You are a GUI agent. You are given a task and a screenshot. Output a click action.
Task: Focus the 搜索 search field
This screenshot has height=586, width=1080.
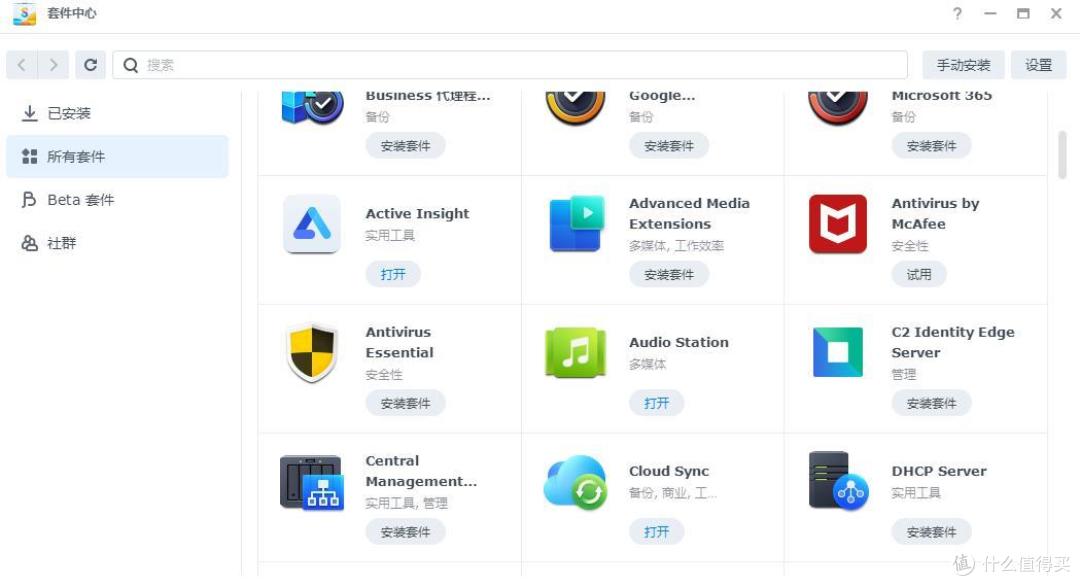[x=510, y=65]
